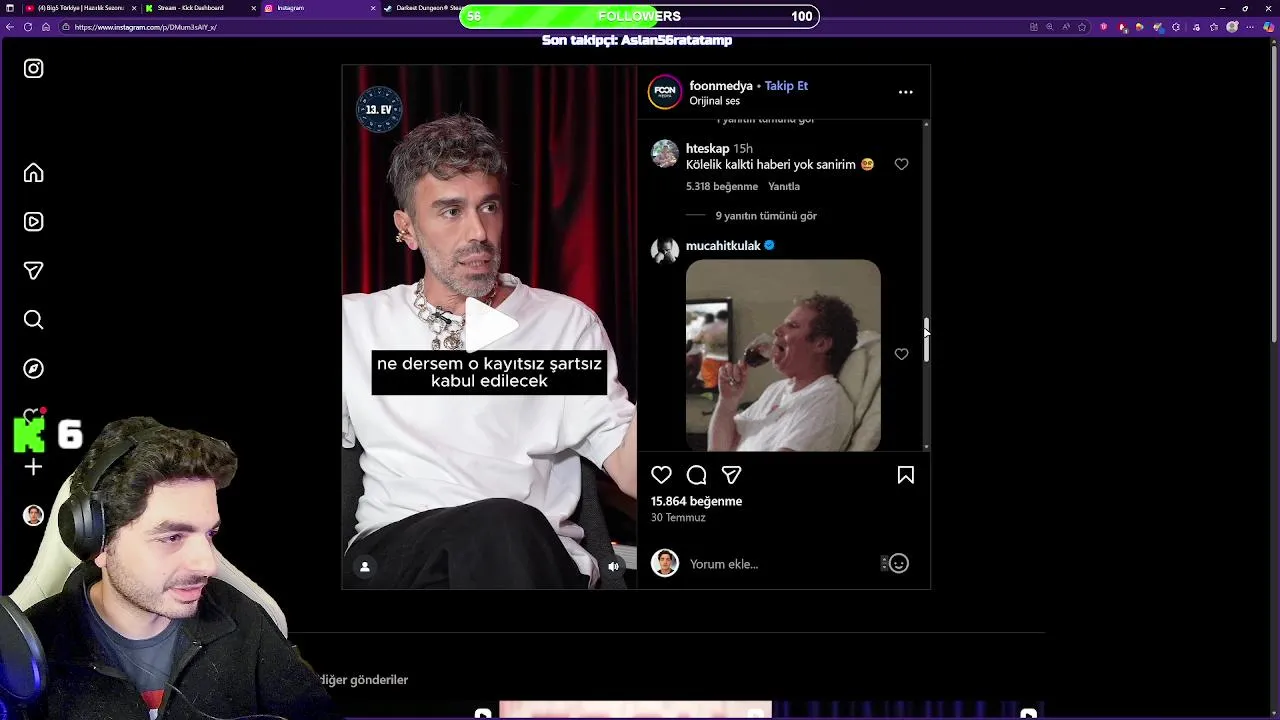Open foonmedya profile picture
This screenshot has width=1280, height=720.
(665, 92)
